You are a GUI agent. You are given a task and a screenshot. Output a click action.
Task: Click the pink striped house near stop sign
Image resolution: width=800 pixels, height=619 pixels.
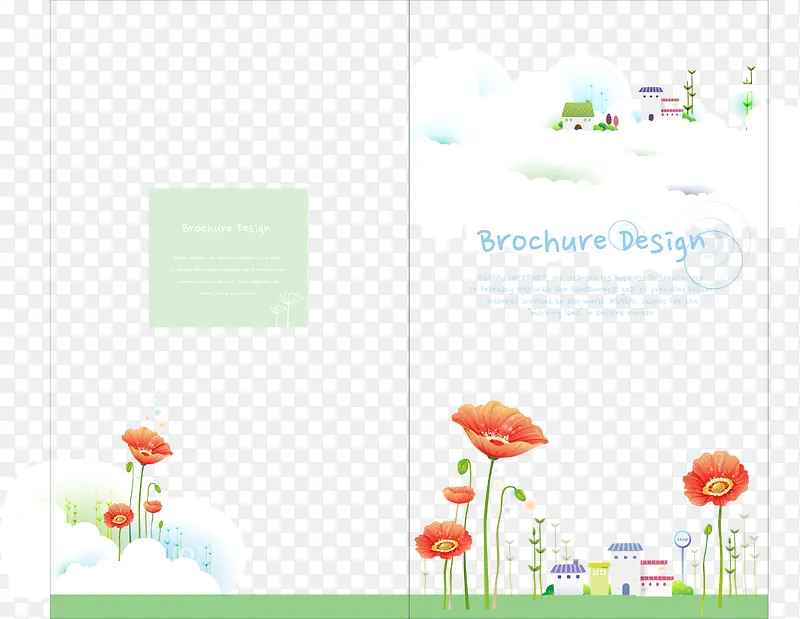coord(655,577)
